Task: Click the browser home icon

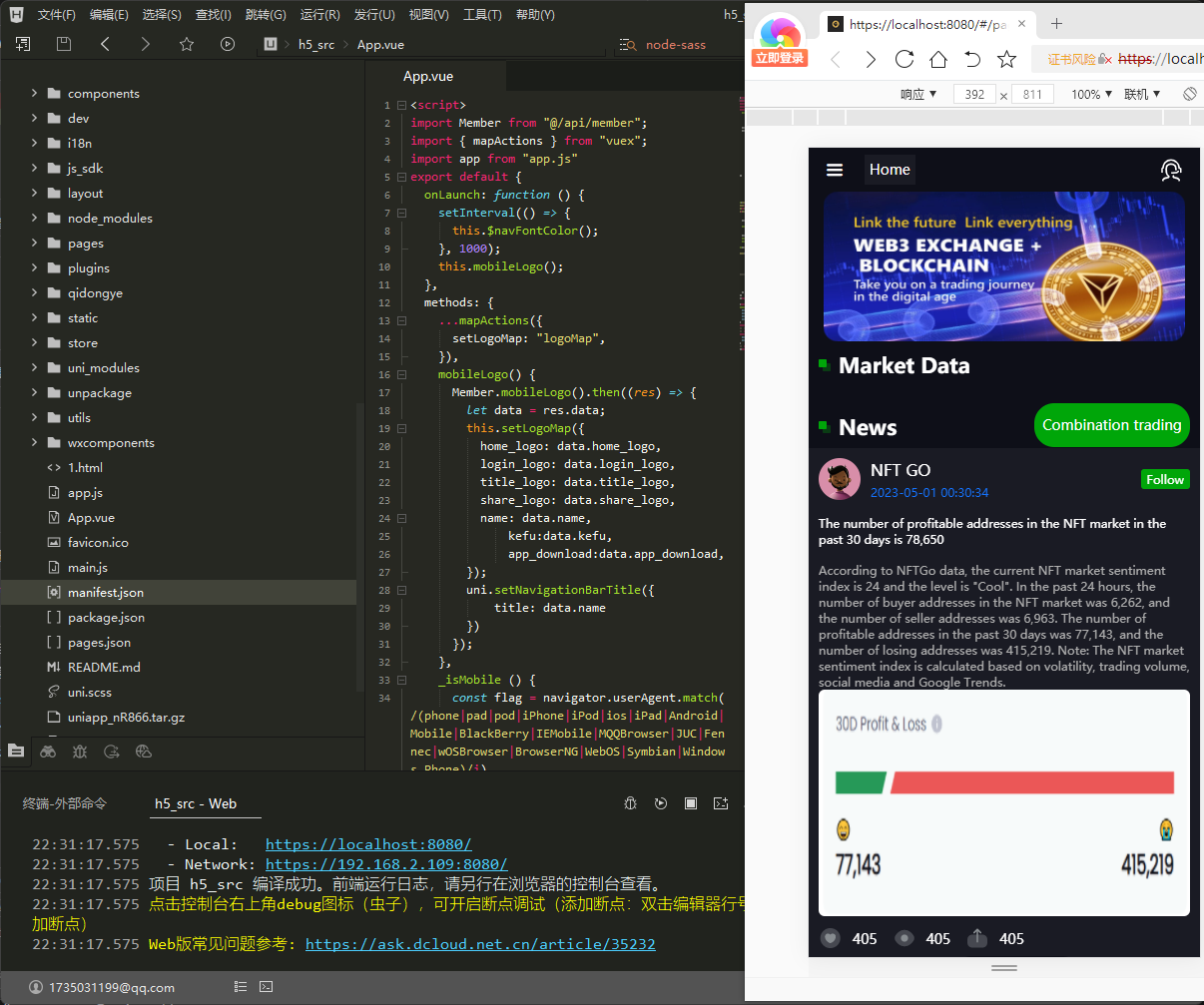Action: [938, 59]
